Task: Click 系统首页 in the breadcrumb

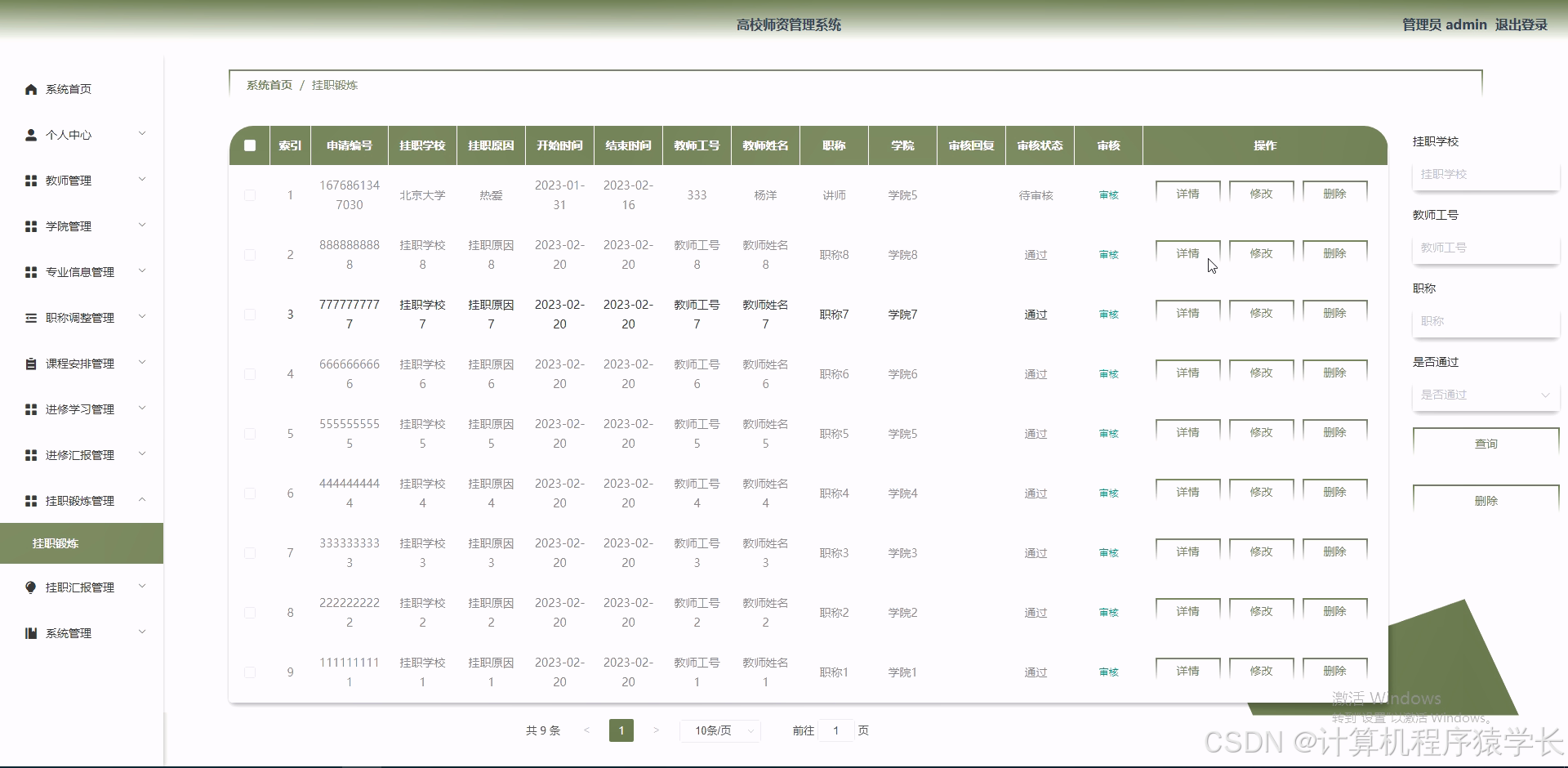Action: pos(269,85)
